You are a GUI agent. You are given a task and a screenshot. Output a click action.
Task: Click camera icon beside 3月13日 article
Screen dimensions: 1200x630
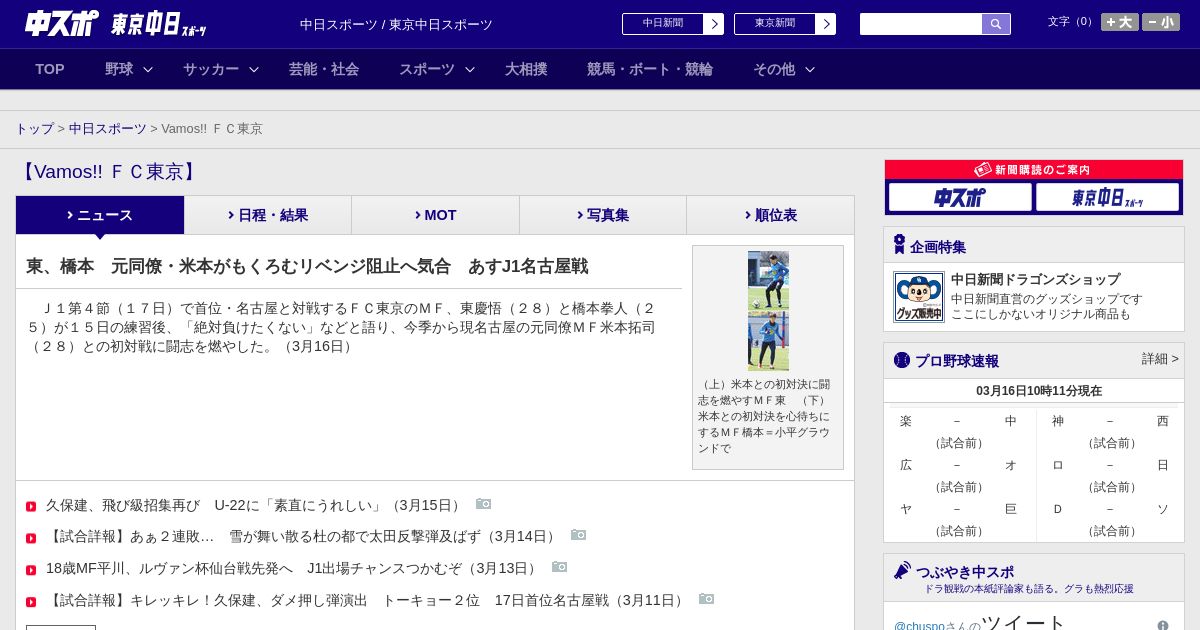(560, 567)
